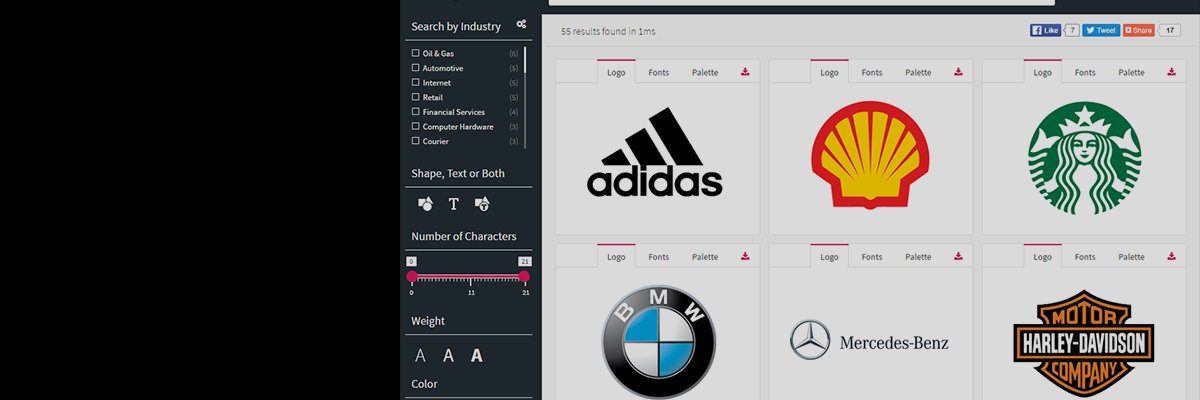Click the Mercedes-Benz logo image

click(x=869, y=341)
